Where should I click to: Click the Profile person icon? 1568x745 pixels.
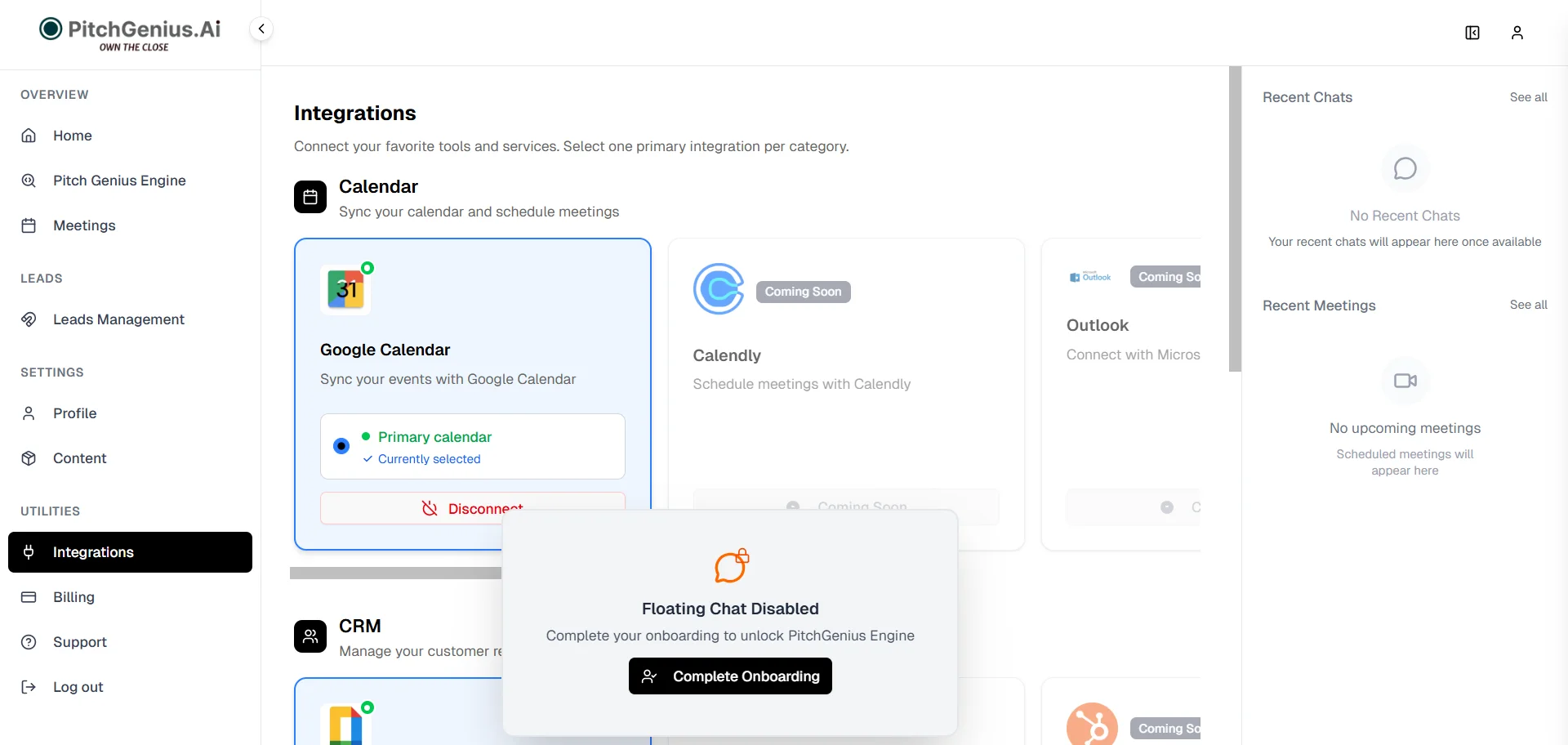29,413
